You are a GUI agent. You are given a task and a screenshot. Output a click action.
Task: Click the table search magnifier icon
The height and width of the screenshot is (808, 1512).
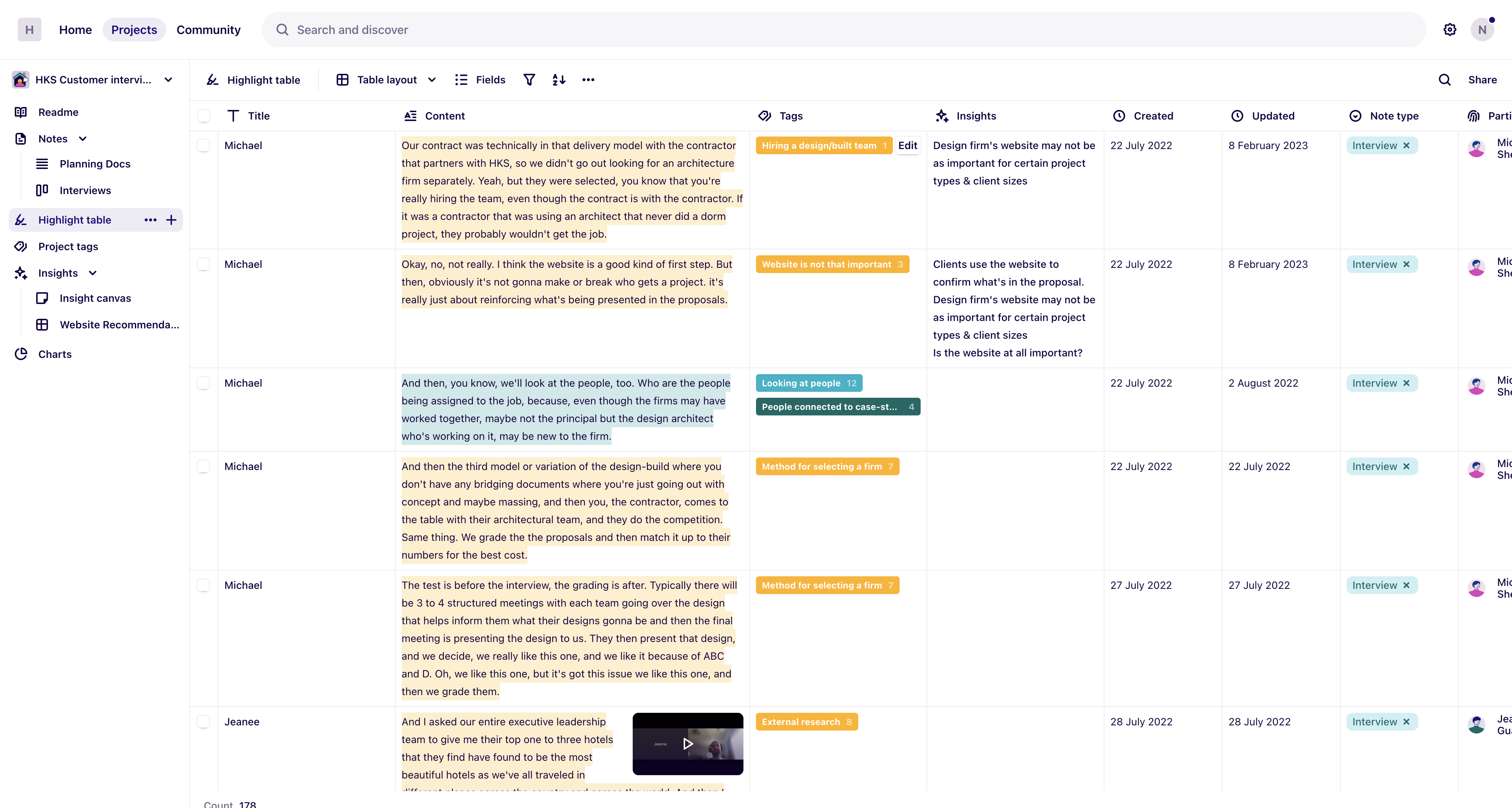pyautogui.click(x=1444, y=80)
